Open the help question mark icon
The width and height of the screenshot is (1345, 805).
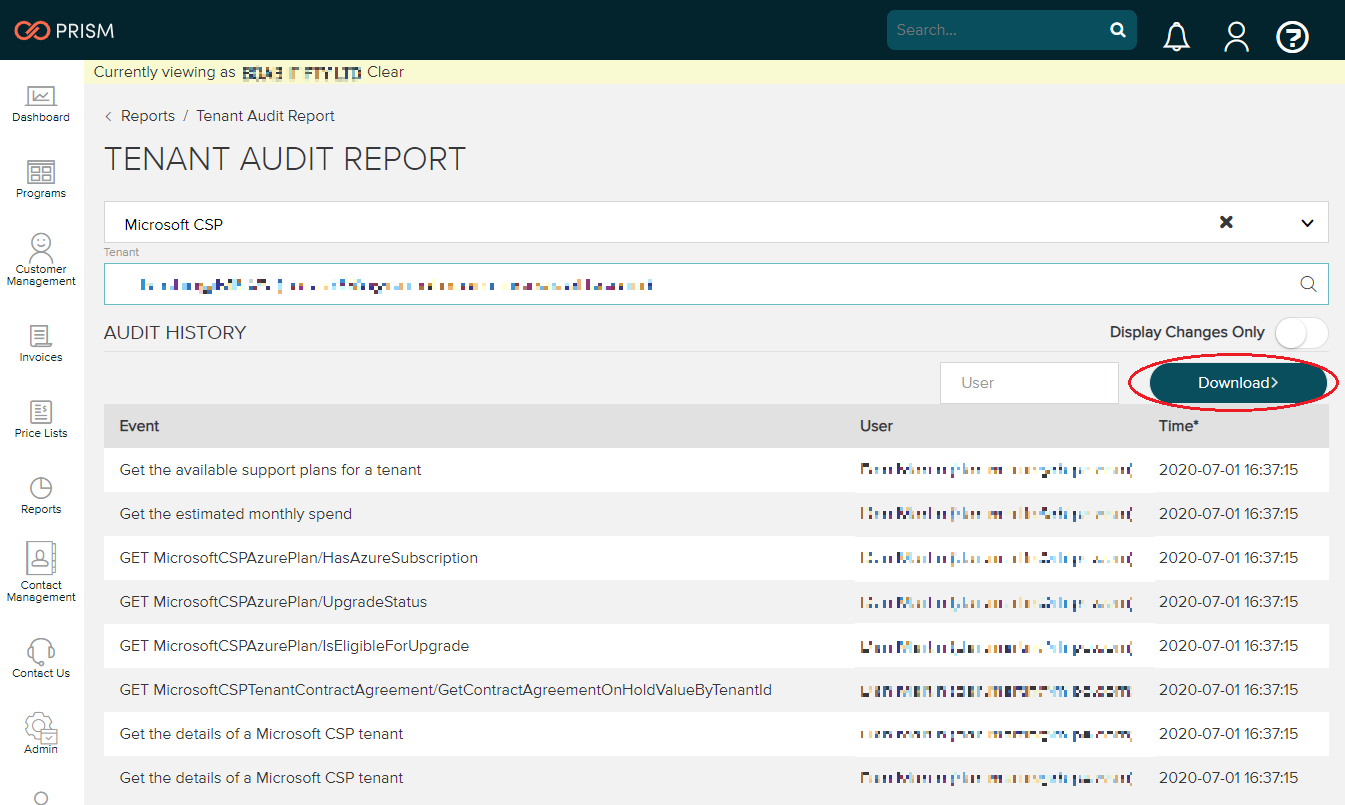coord(1292,36)
